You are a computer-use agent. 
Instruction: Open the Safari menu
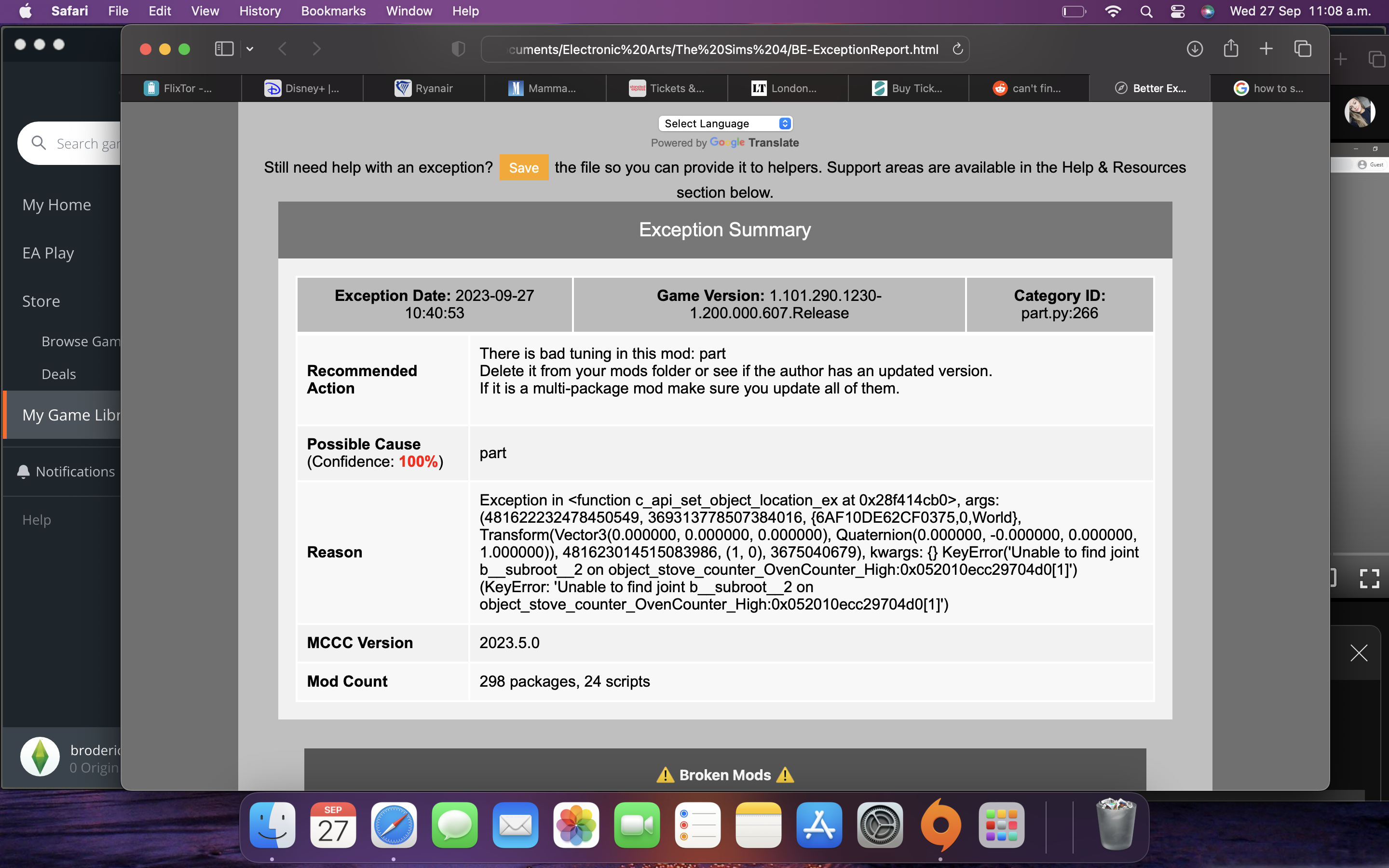tap(69, 11)
